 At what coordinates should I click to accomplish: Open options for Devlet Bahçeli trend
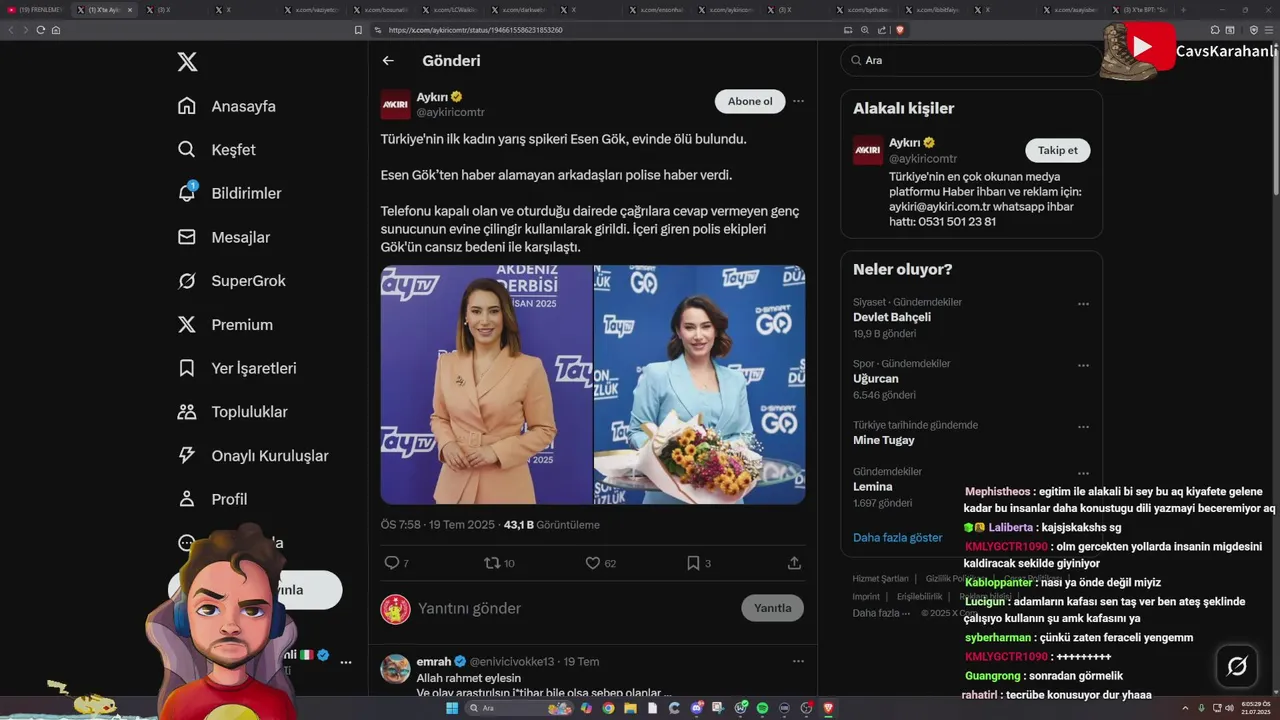coord(1083,304)
